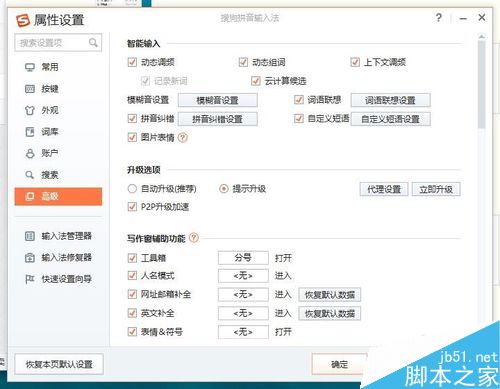This screenshot has height=389, width=500.
Task: Open the 拼音纠错设置 button
Action: click(x=218, y=119)
